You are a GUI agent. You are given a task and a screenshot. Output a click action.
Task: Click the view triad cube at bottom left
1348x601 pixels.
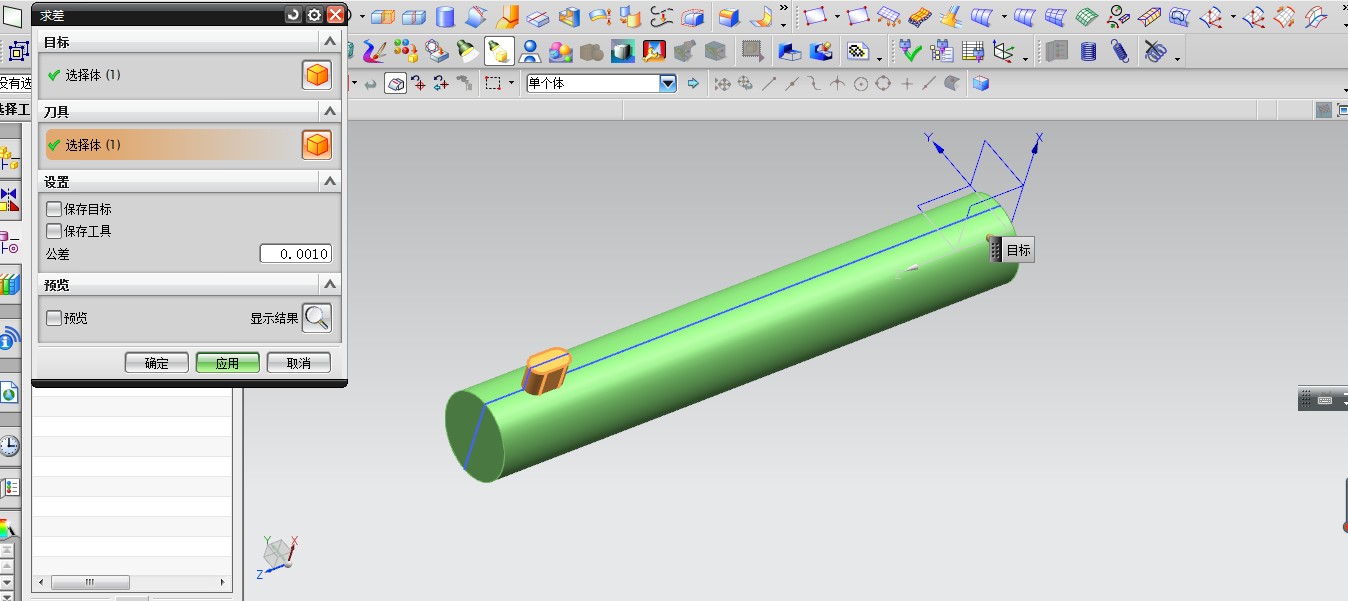(x=278, y=552)
